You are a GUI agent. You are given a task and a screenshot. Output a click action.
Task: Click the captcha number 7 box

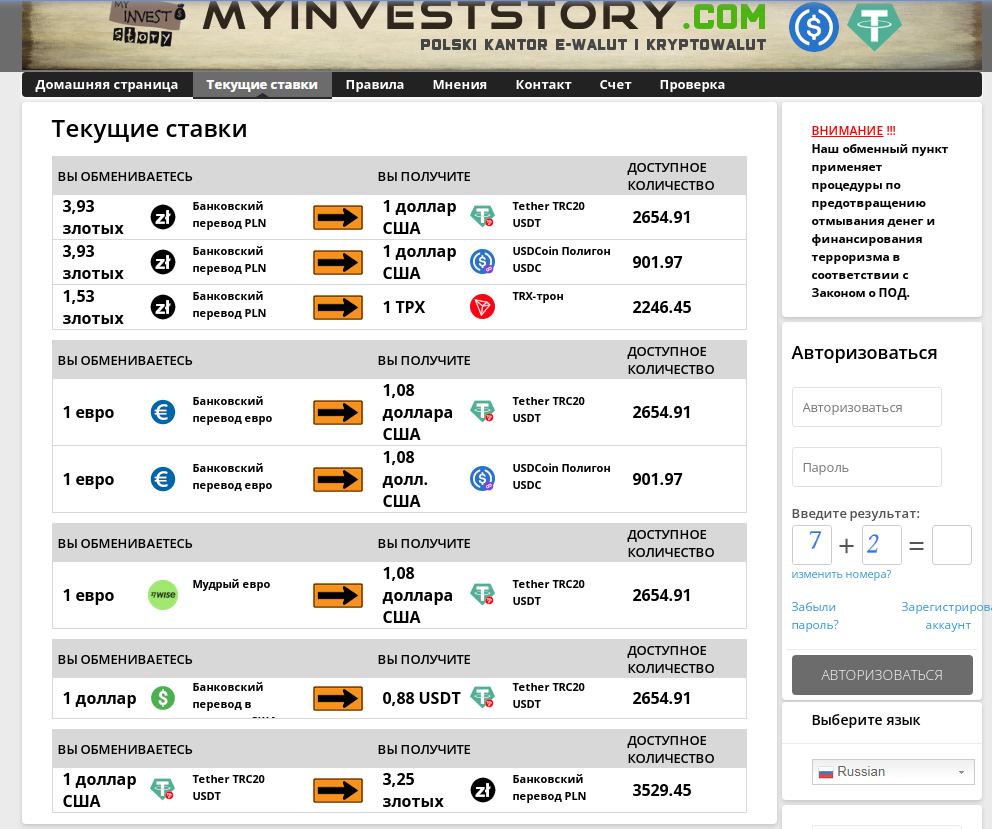[x=812, y=545]
